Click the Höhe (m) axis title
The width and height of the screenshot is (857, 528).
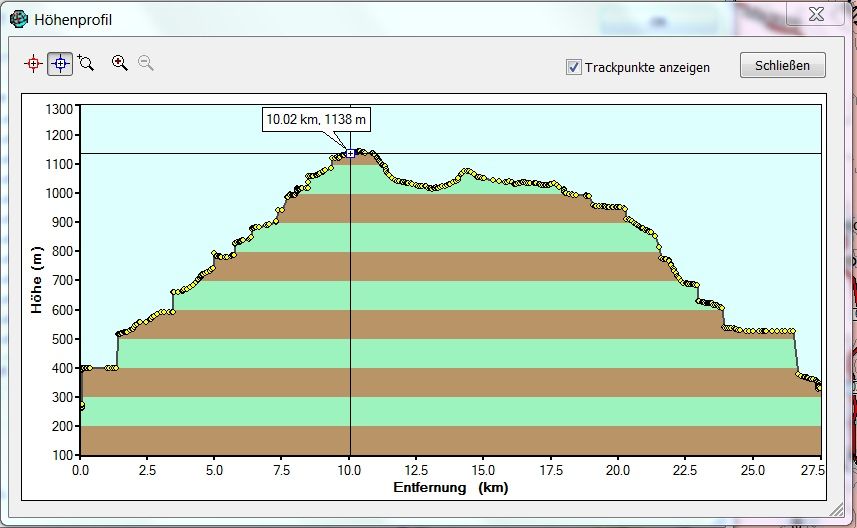[36, 280]
